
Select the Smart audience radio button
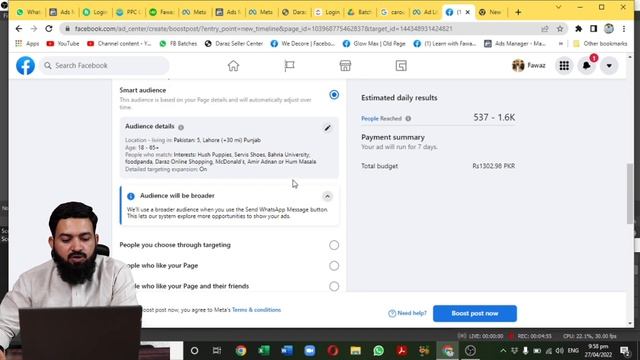point(334,95)
